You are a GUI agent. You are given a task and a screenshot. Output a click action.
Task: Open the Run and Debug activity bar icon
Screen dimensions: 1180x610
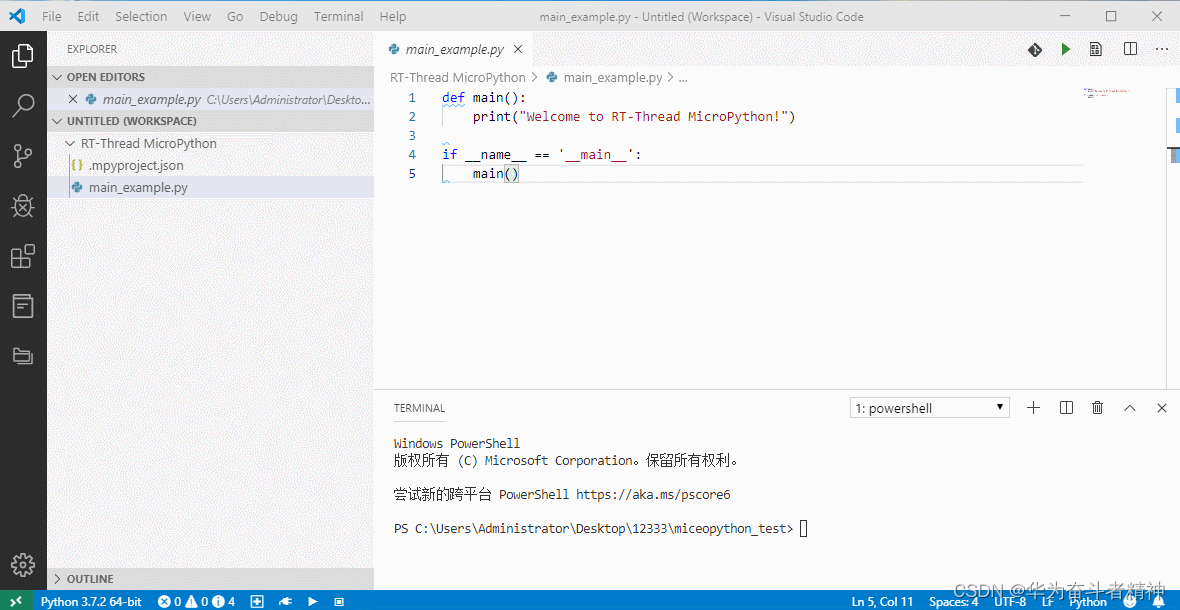(x=24, y=205)
